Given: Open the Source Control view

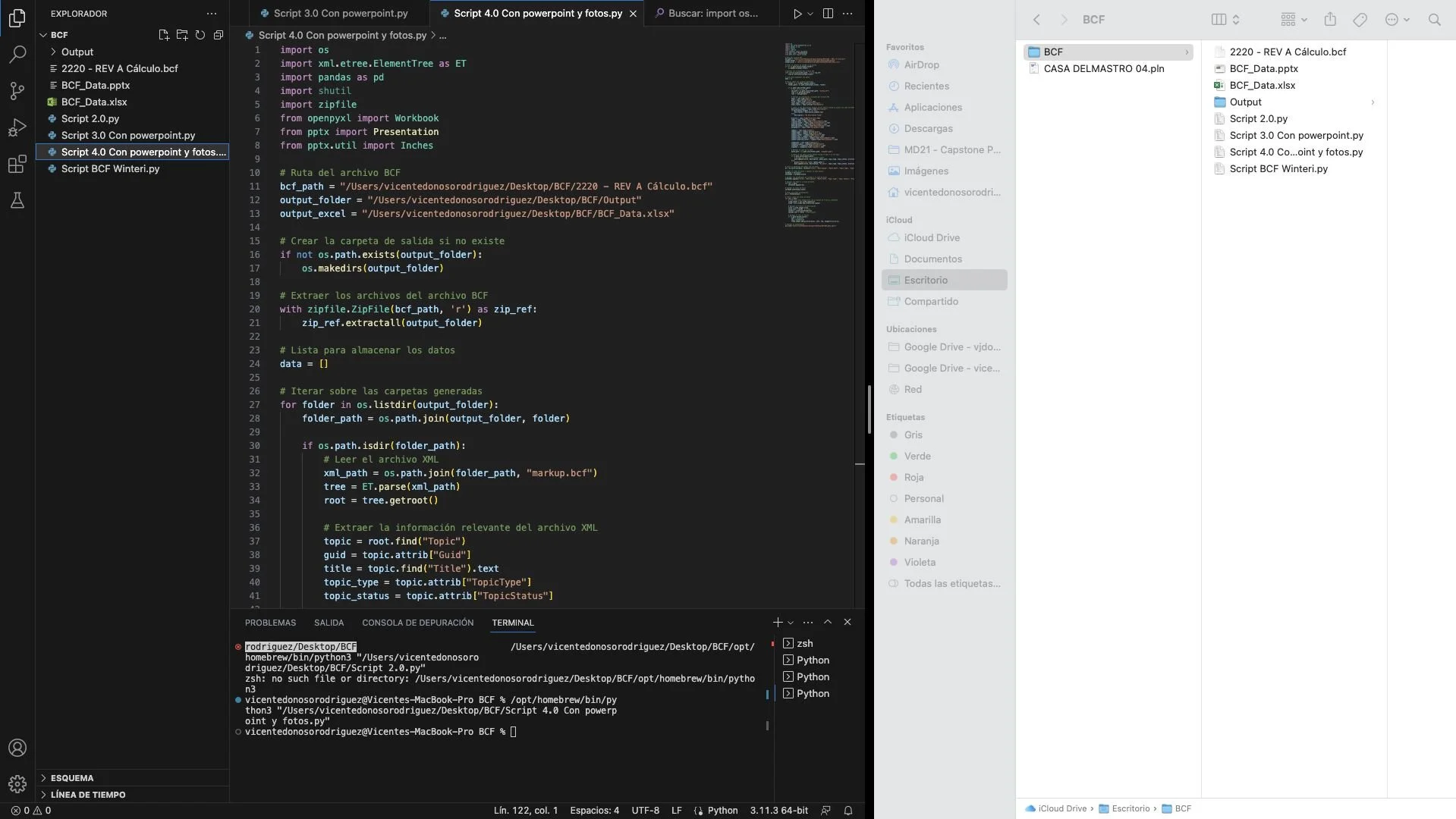Looking at the screenshot, I should [x=17, y=91].
